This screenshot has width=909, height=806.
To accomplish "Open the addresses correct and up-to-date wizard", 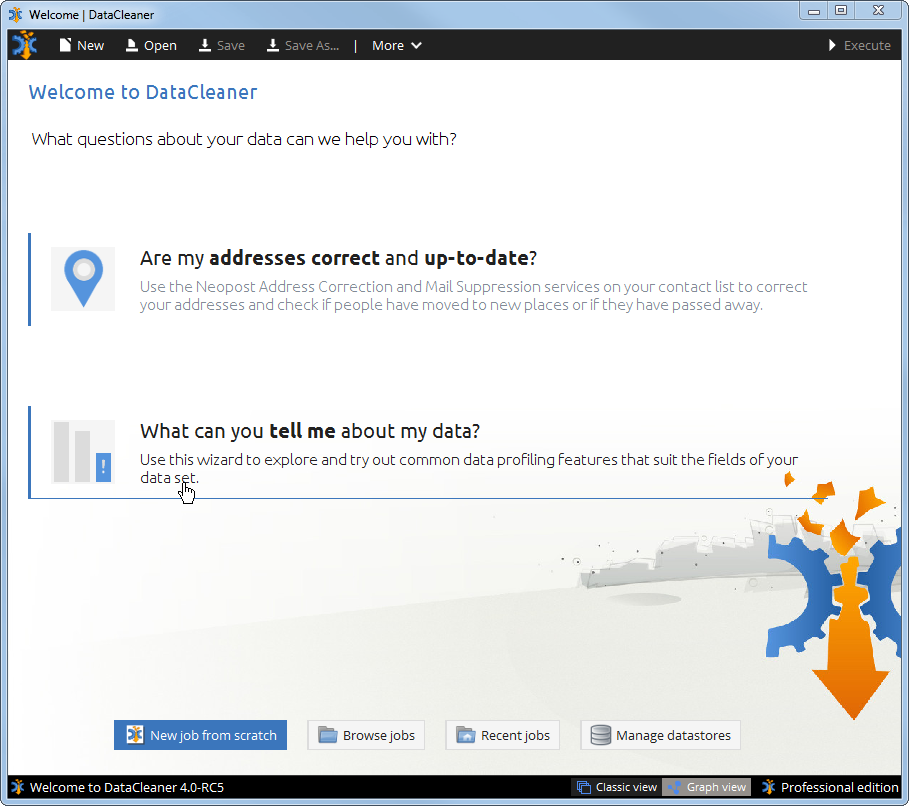I will pos(338,258).
